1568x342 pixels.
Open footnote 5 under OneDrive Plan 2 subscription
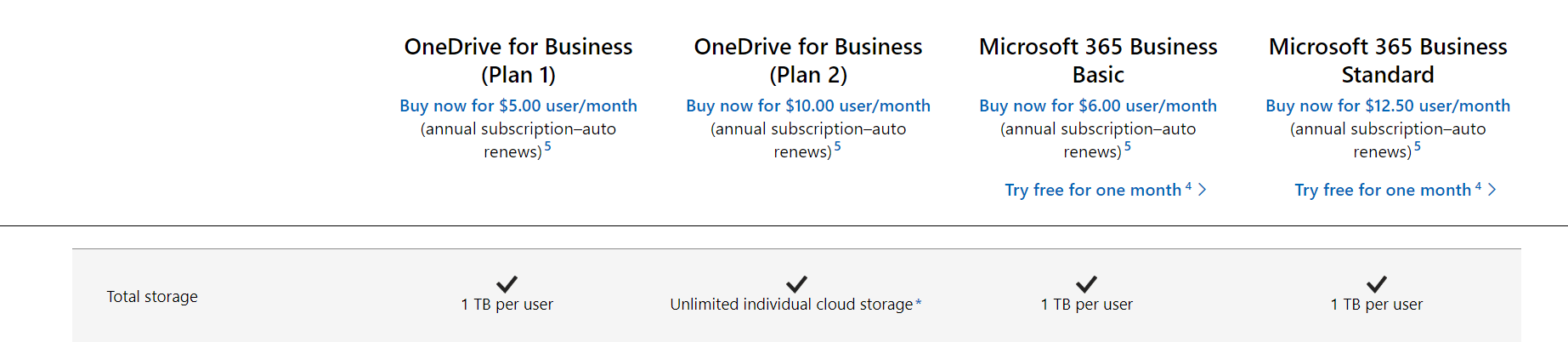pyautogui.click(x=838, y=146)
